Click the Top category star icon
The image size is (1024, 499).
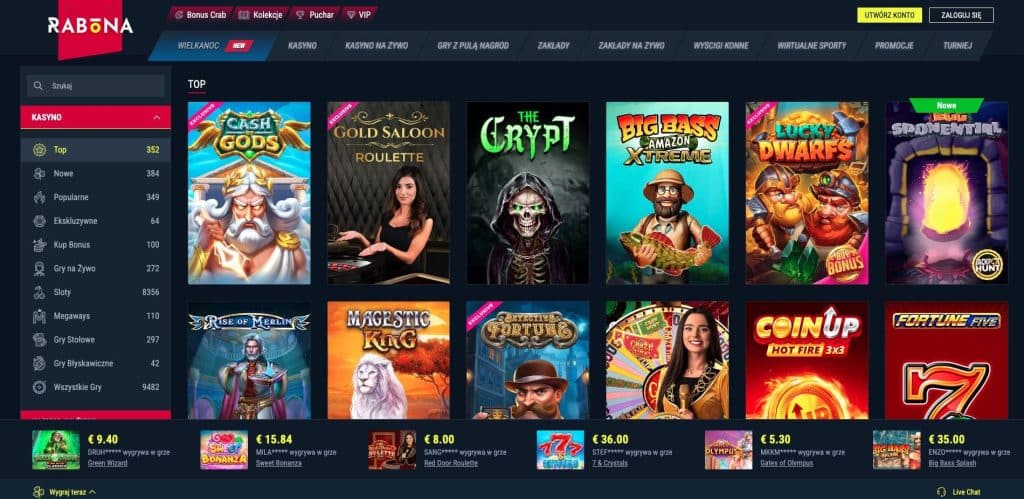[39, 150]
